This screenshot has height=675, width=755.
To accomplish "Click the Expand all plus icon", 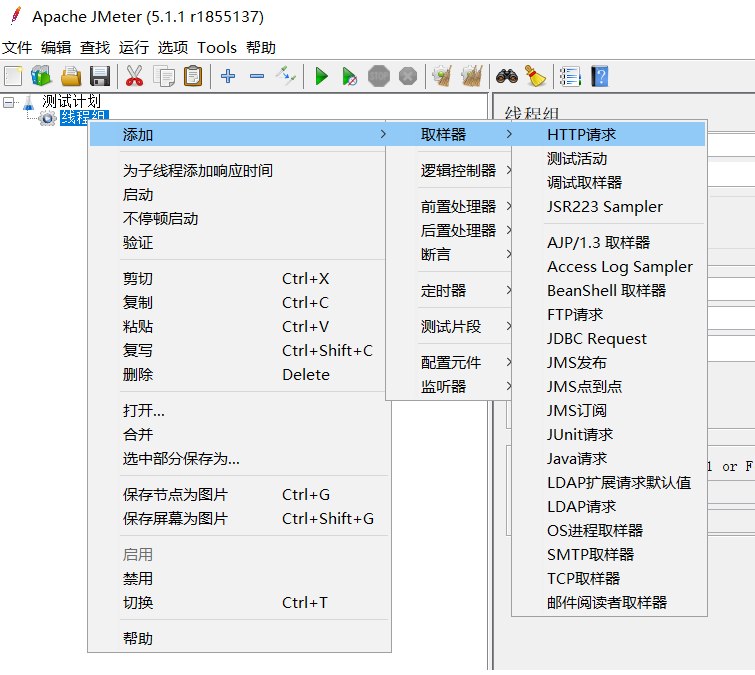I will pos(228,76).
